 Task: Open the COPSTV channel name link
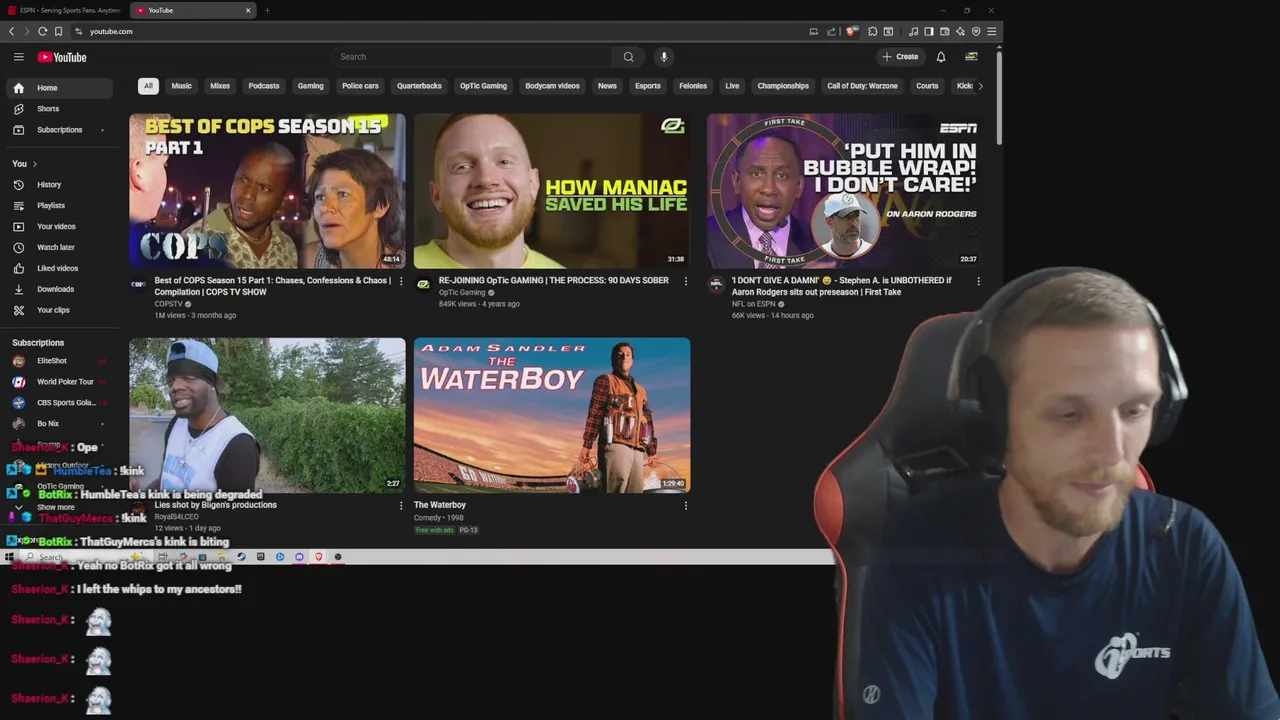coord(168,304)
